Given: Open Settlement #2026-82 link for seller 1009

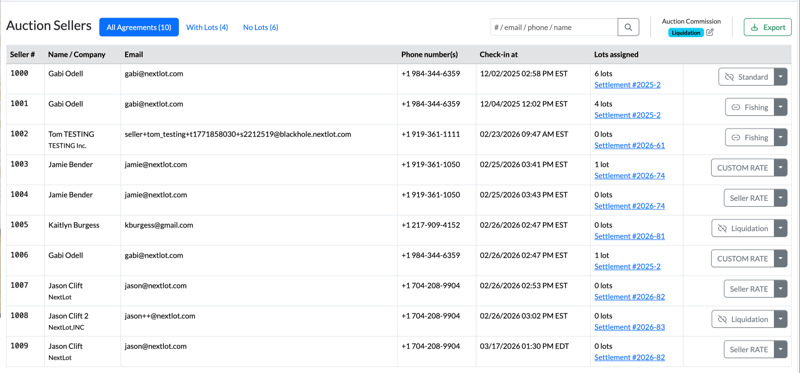Looking at the screenshot, I should coord(630,357).
